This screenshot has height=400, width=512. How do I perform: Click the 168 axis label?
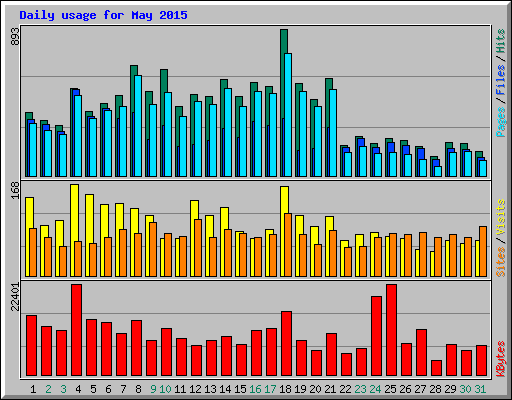(15, 191)
